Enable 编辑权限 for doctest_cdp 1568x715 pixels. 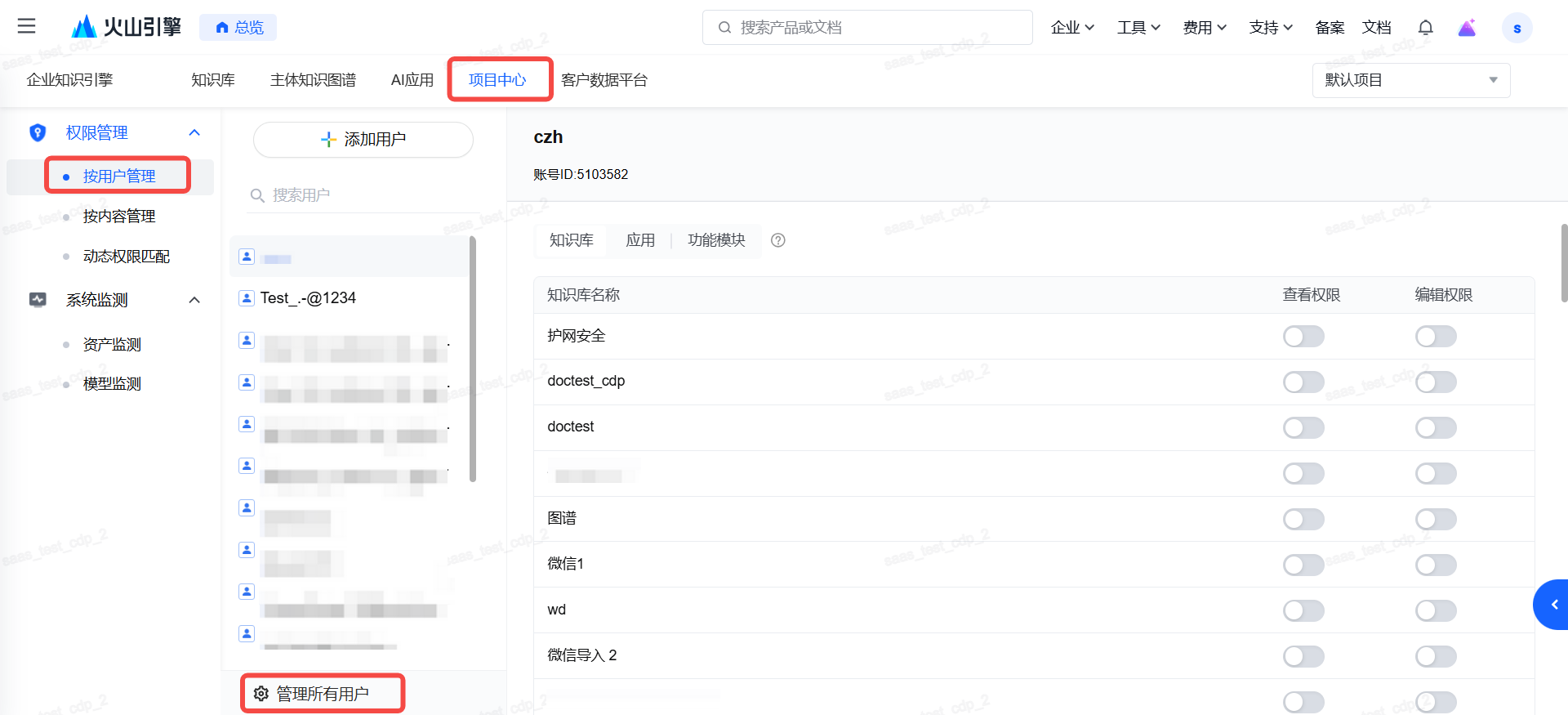click(x=1436, y=382)
